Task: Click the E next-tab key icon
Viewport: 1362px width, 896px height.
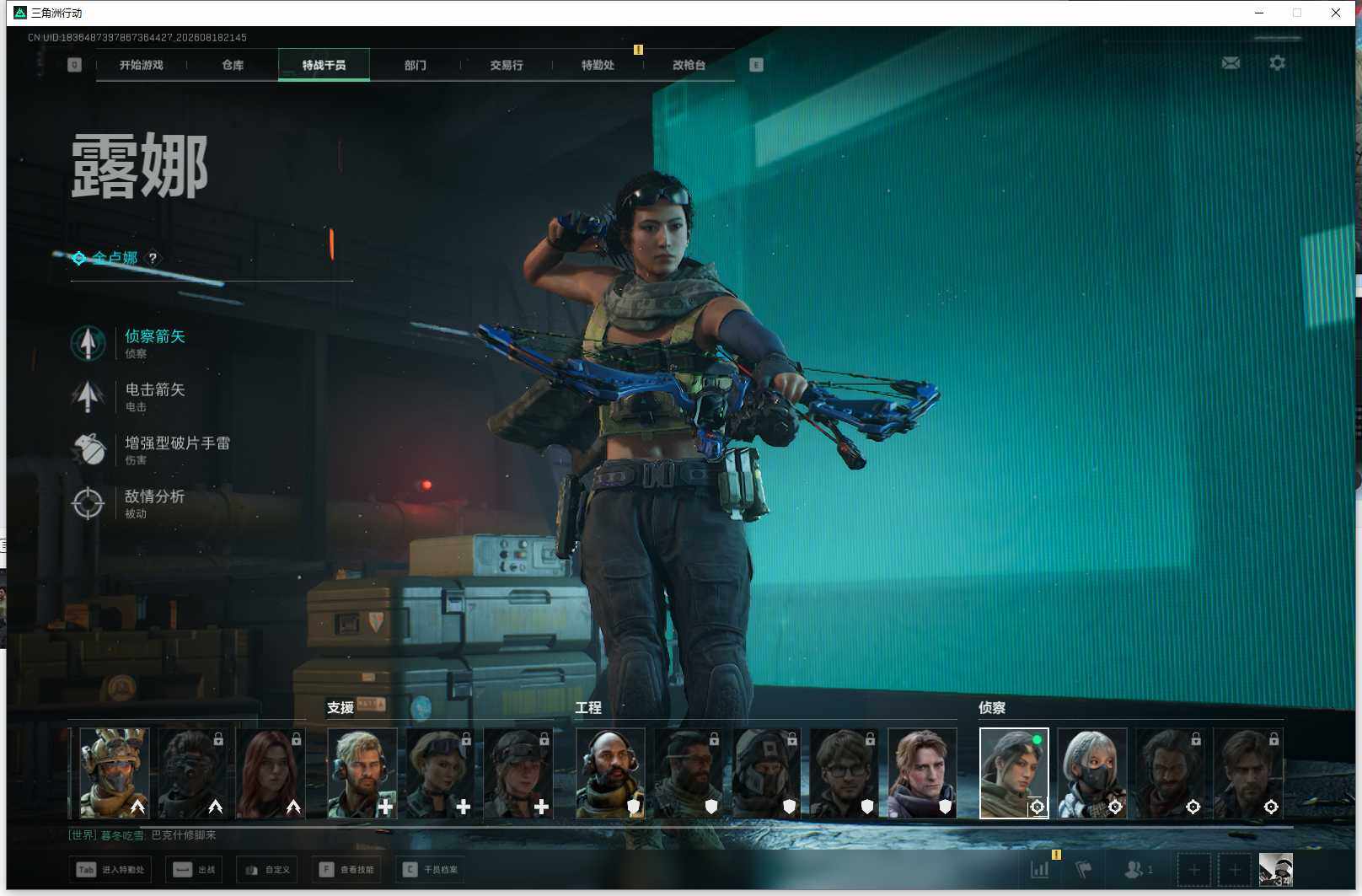Action: pos(756,65)
